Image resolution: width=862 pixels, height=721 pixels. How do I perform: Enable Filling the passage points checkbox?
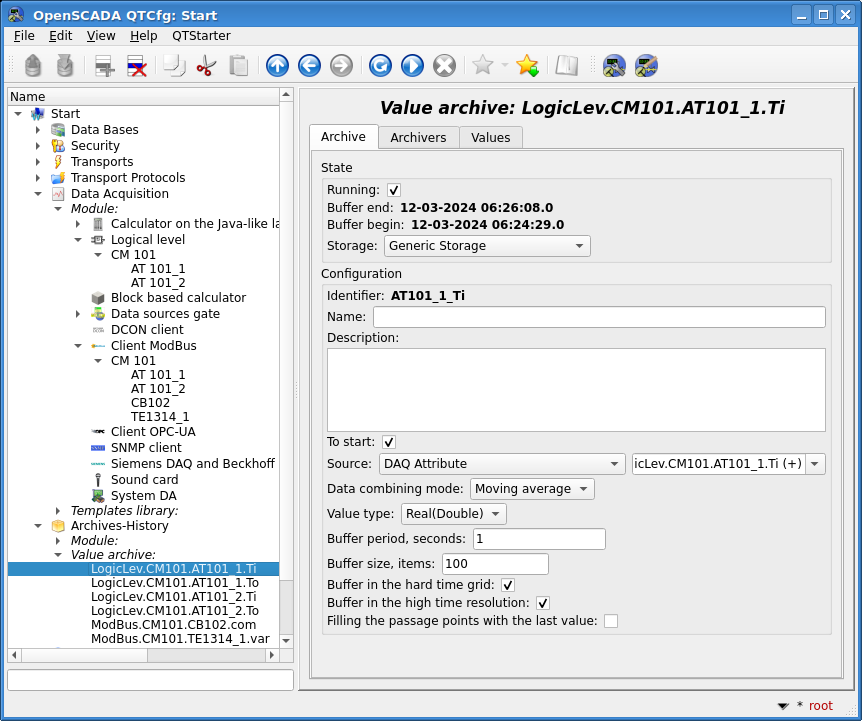611,621
